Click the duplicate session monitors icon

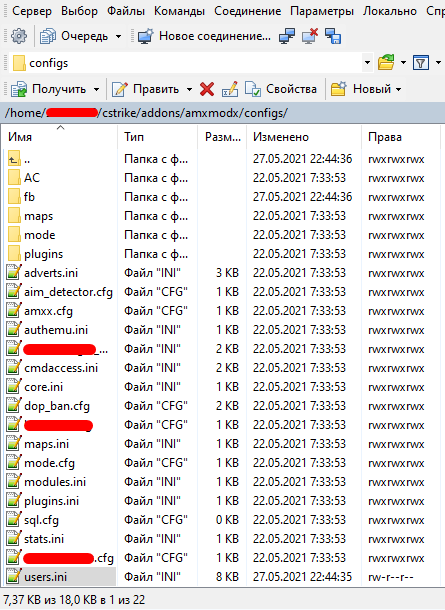pos(333,36)
